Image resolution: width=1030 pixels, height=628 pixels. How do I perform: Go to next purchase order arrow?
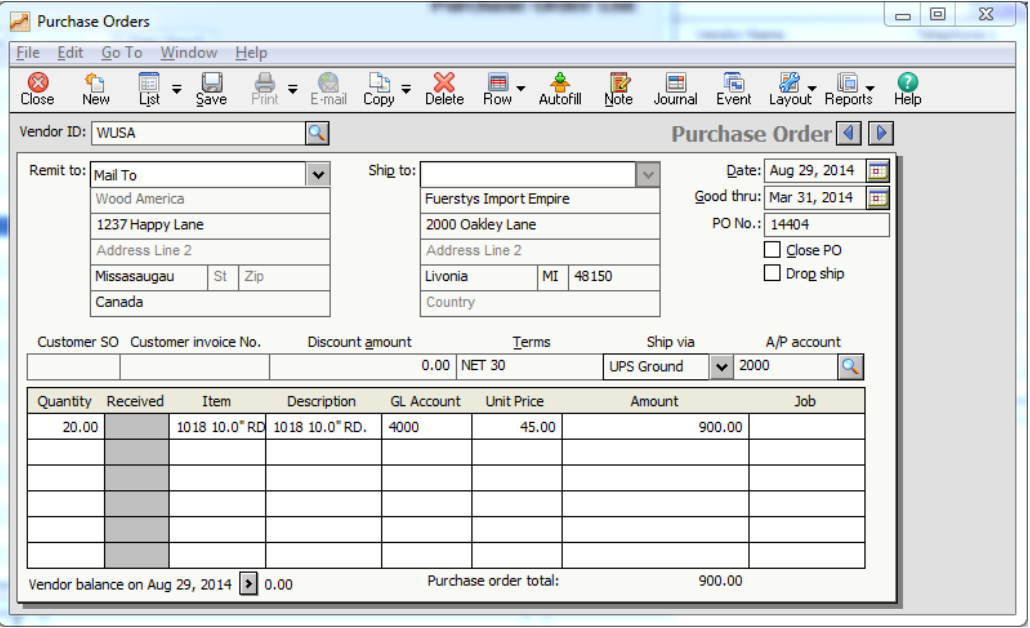click(x=881, y=134)
